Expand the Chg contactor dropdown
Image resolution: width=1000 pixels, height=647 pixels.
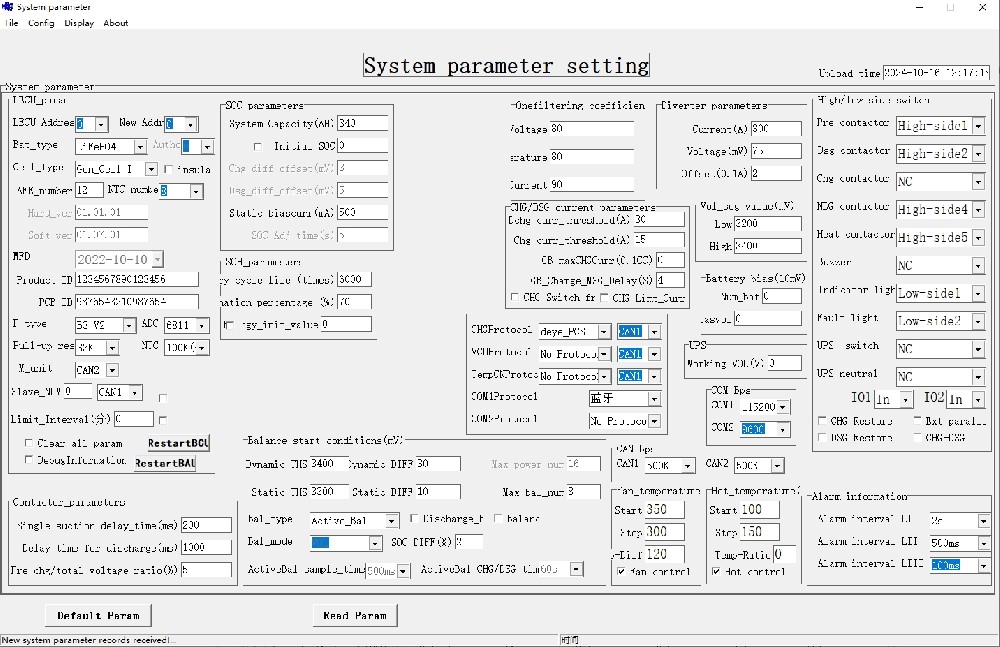coord(978,182)
